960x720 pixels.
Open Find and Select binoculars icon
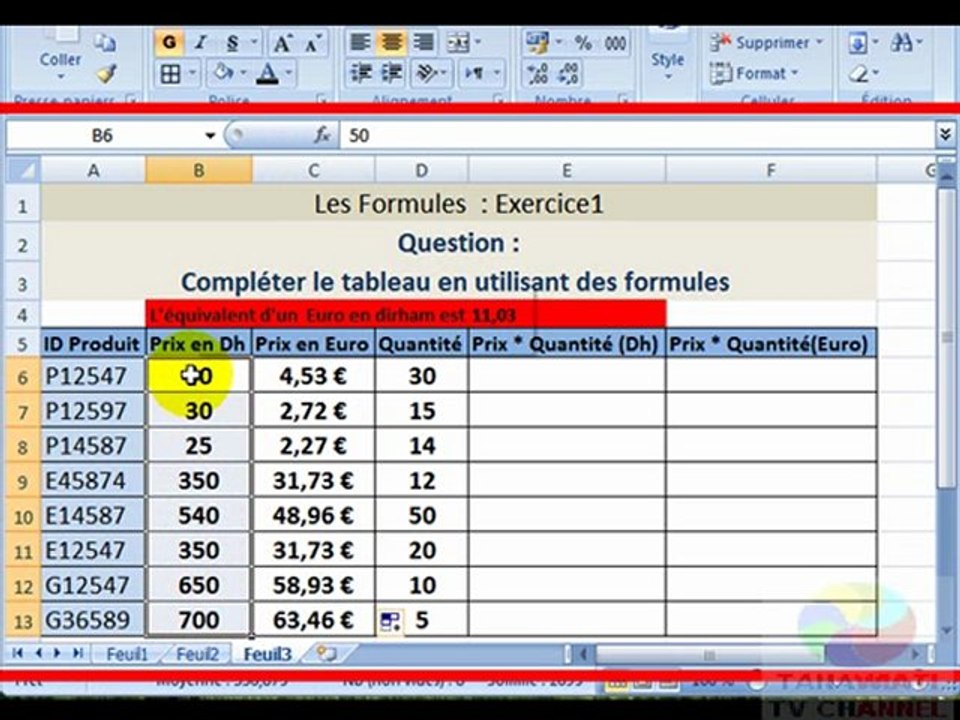(901, 42)
